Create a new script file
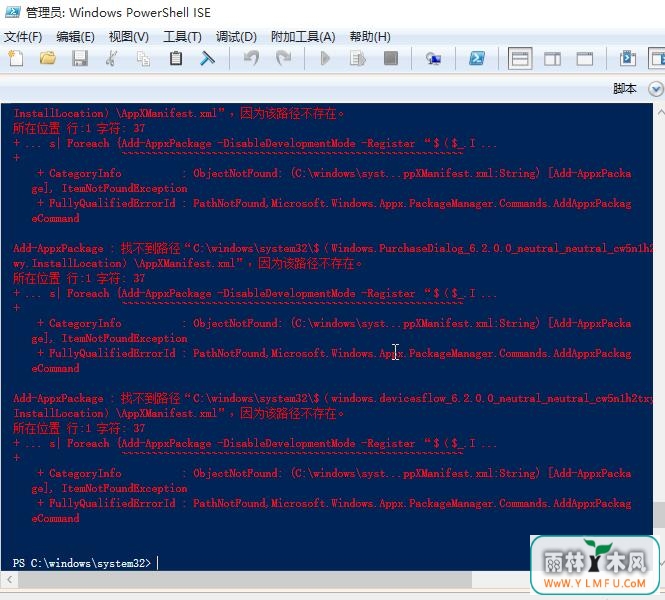This screenshot has width=665, height=600. [16, 58]
